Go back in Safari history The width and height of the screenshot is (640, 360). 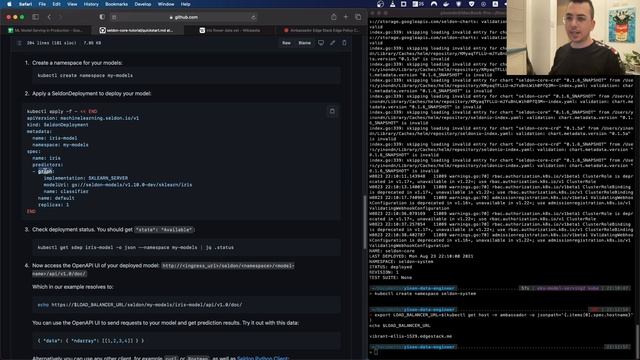(x=49, y=17)
